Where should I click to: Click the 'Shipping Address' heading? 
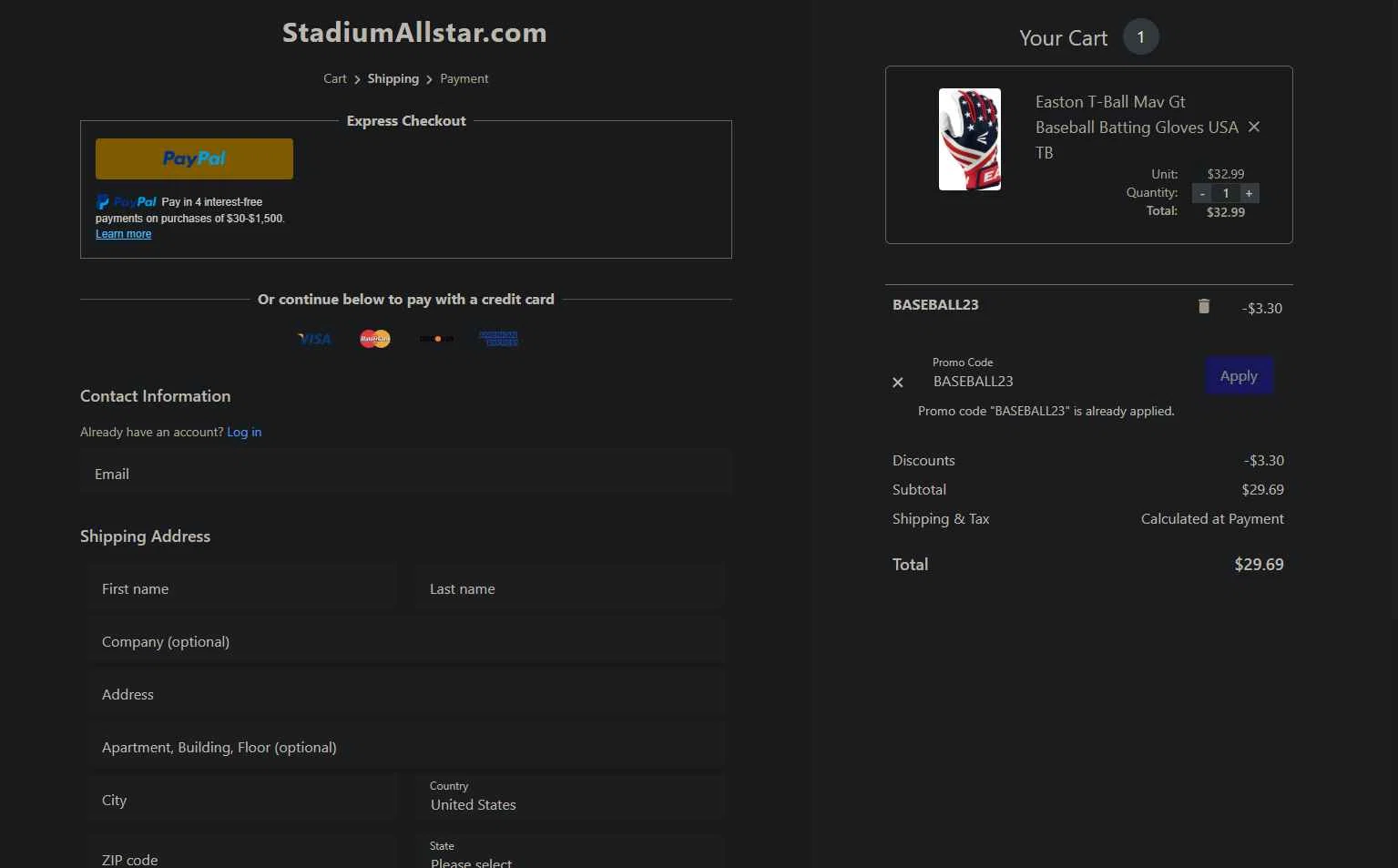(x=145, y=536)
